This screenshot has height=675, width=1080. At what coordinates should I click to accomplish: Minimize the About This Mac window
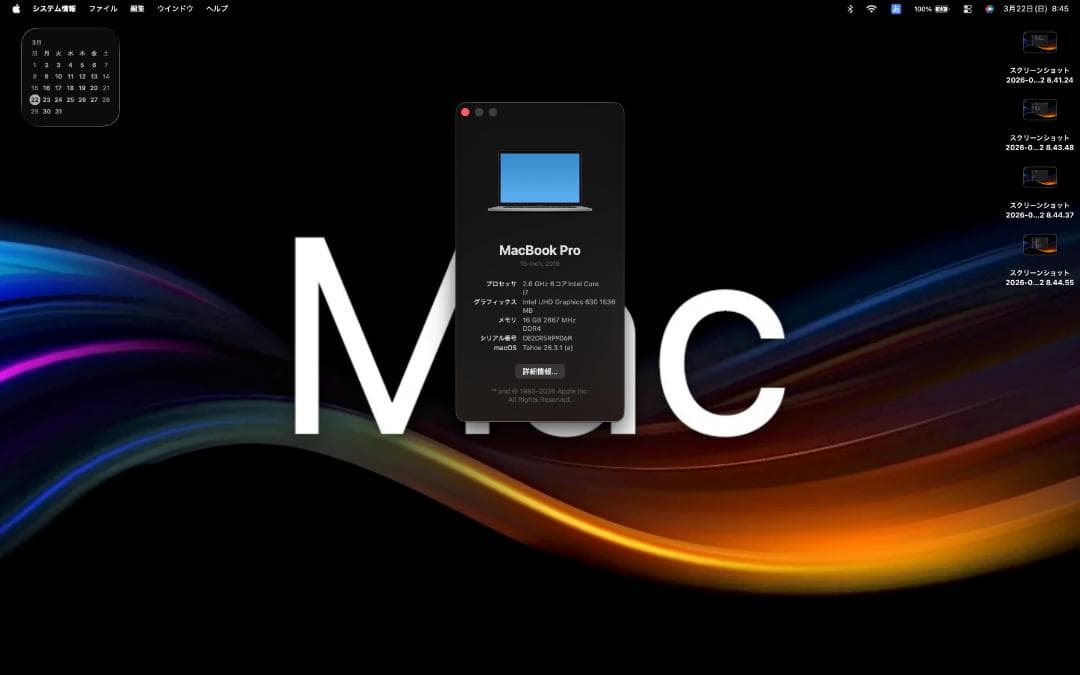click(x=479, y=112)
